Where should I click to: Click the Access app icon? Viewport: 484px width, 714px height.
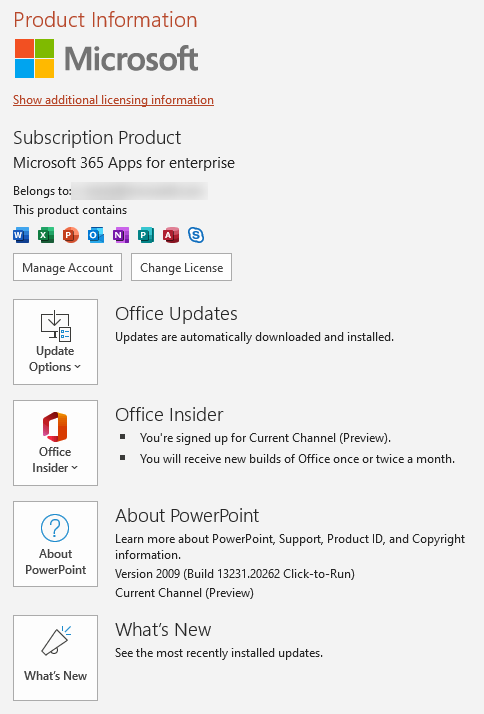(x=171, y=235)
